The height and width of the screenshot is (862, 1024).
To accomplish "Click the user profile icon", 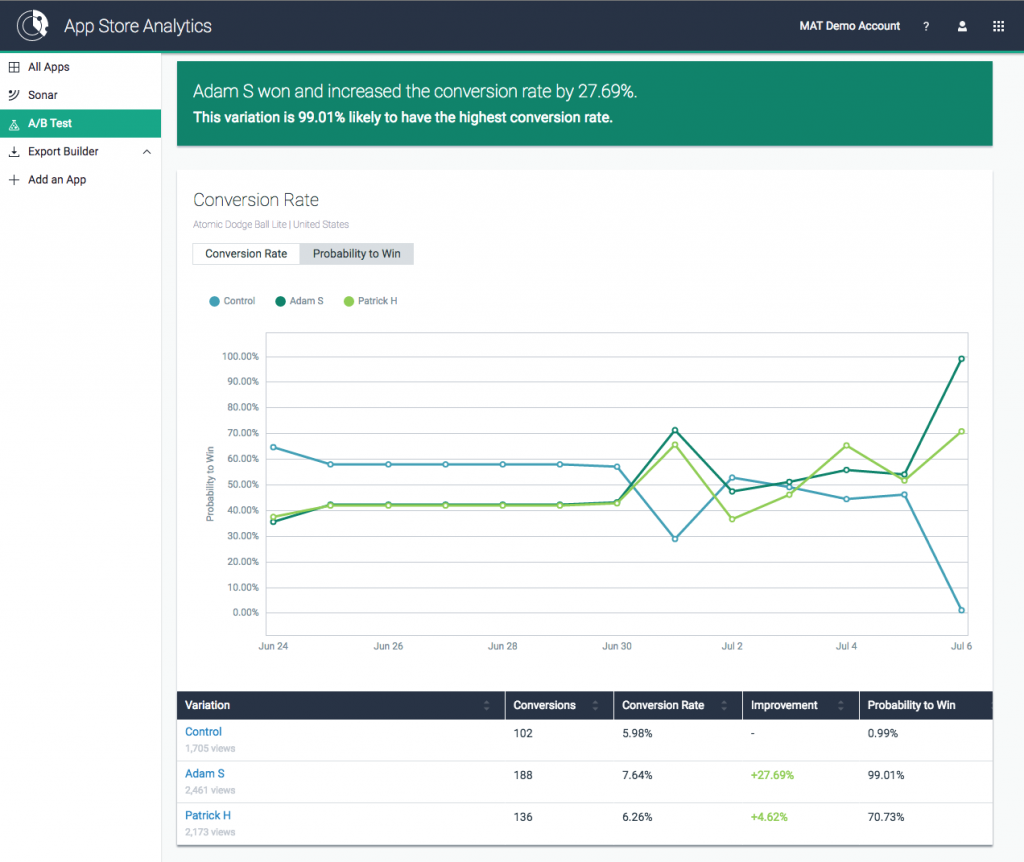I will click(962, 27).
